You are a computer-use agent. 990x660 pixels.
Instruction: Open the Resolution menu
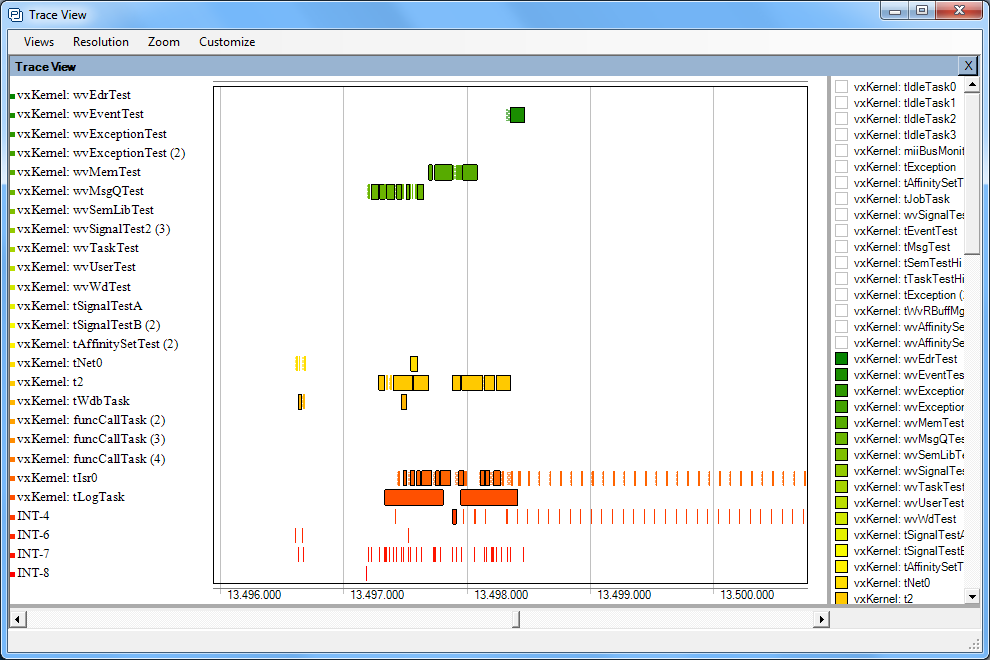coord(101,42)
